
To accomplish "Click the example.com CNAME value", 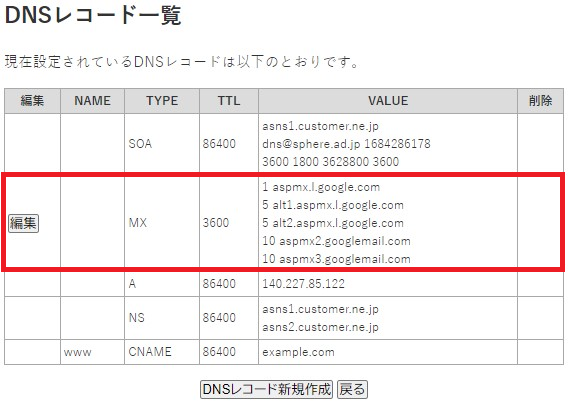I will tap(298, 352).
